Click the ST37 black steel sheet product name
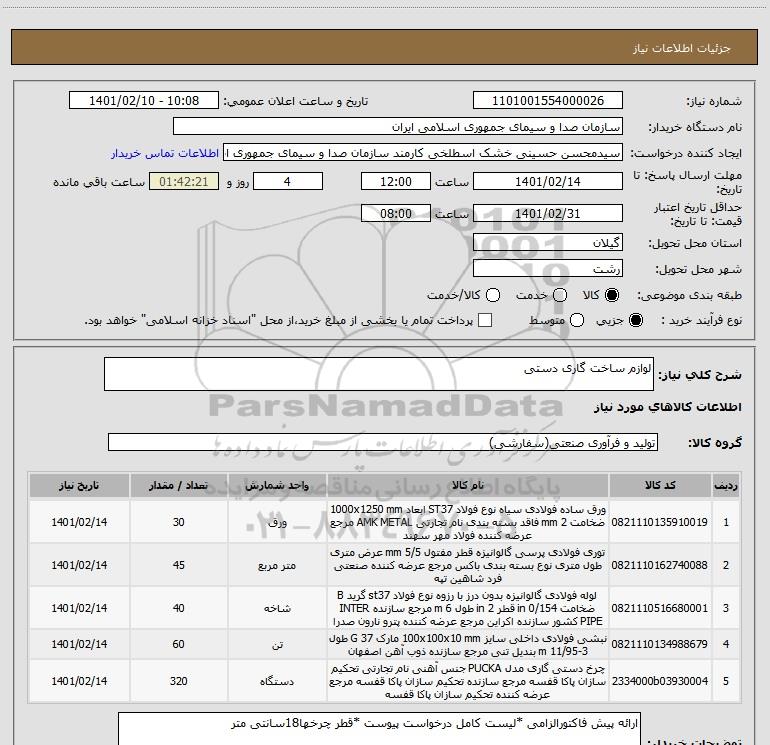The image size is (770, 745). click(468, 522)
